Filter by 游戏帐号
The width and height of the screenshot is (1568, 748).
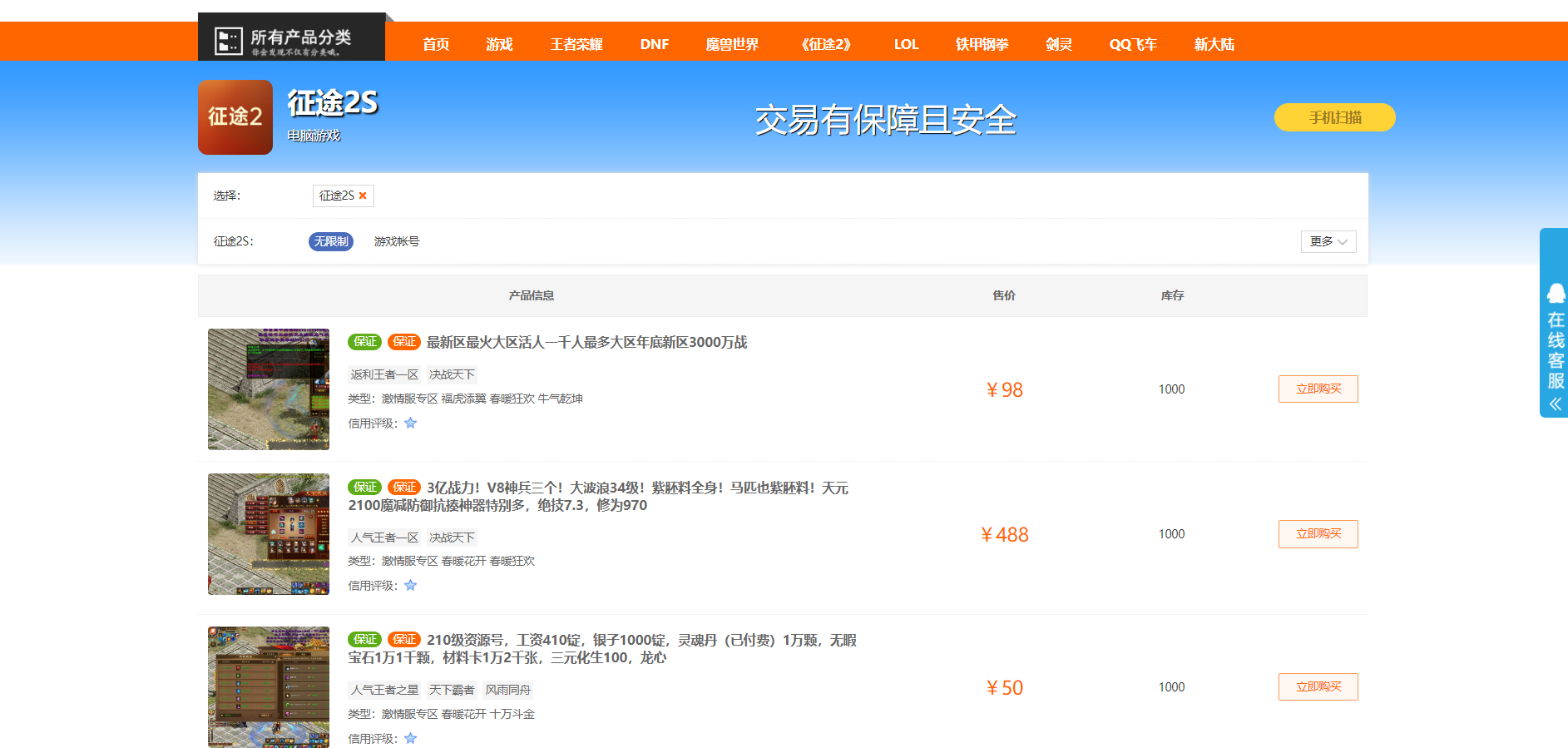point(397,241)
